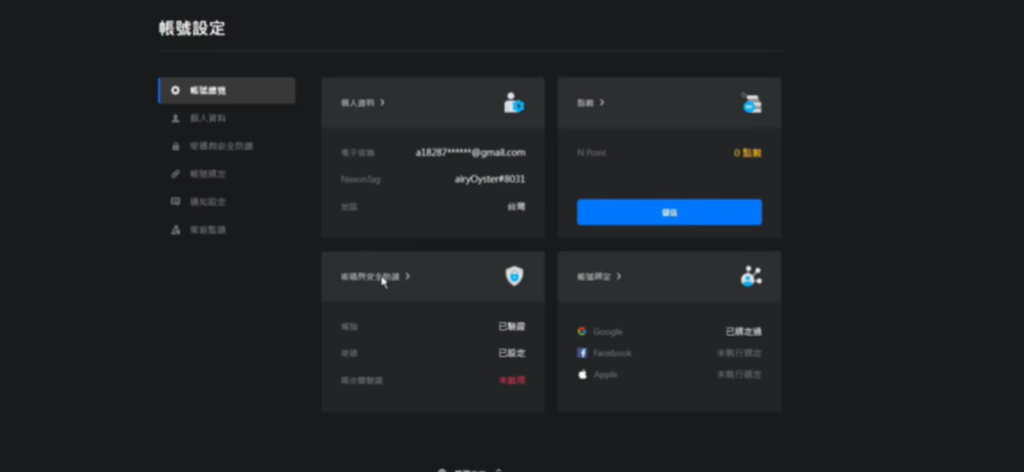Click 未執行綁定 next to Apple
1024x472 pixels.
click(x=738, y=374)
